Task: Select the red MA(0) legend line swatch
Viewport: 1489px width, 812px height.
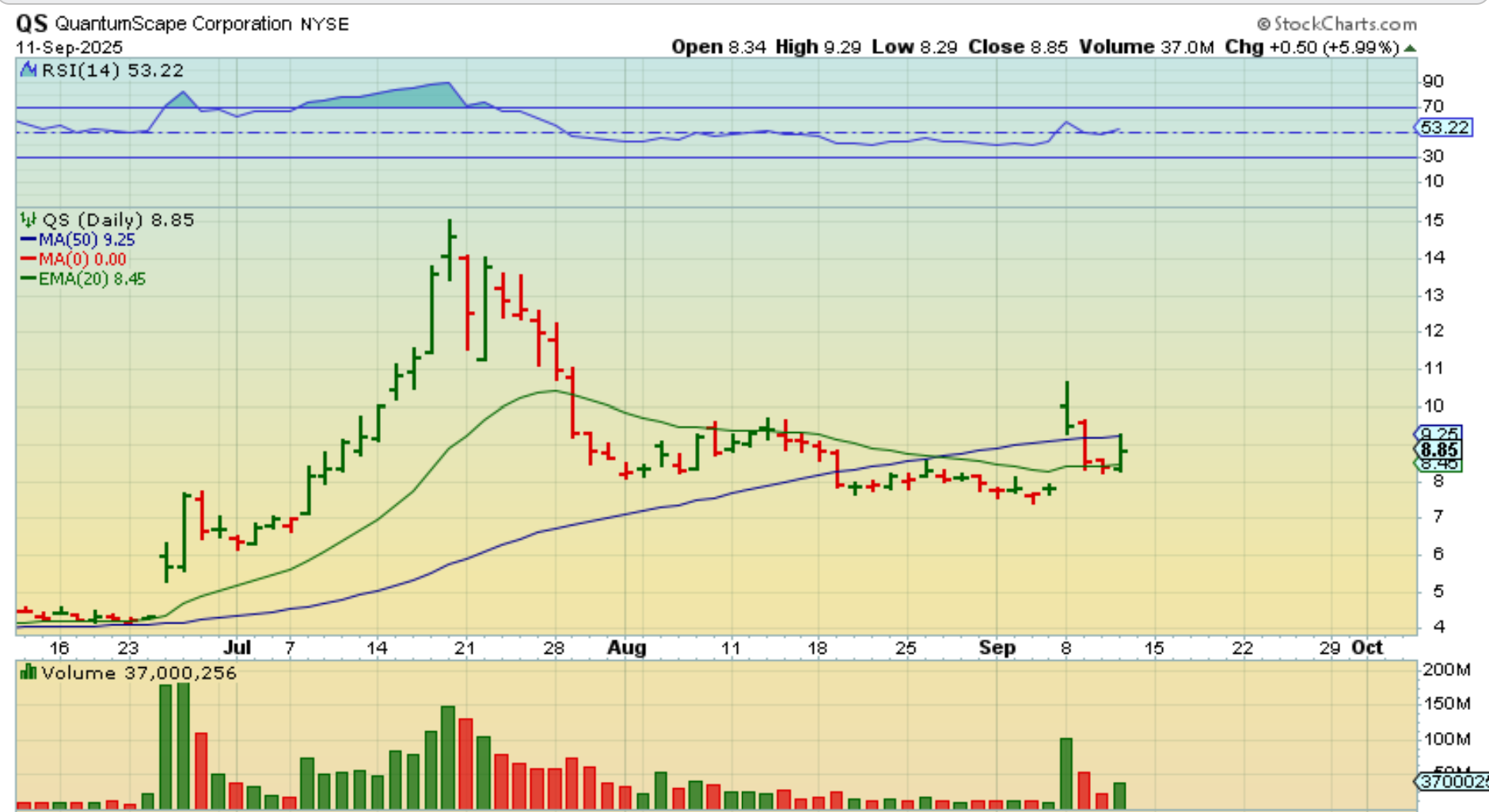Action: 28,260
